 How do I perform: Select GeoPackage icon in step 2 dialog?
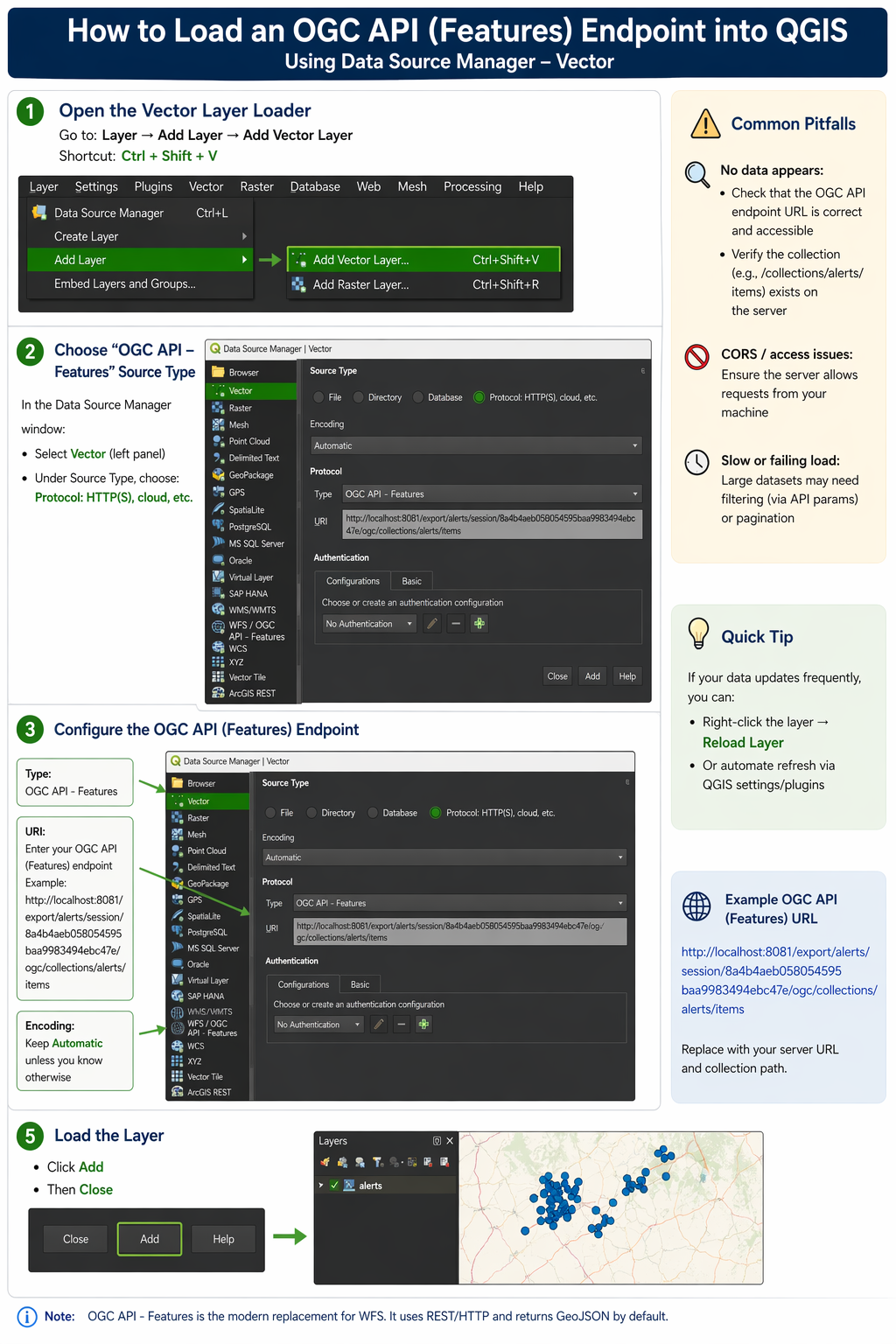click(x=219, y=475)
